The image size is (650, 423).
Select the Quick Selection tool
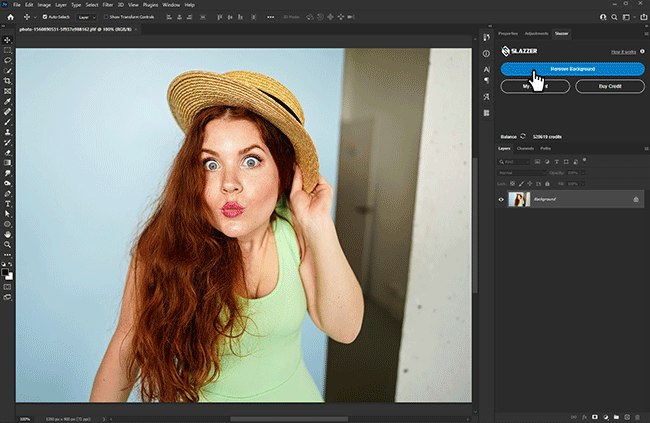(x=7, y=71)
